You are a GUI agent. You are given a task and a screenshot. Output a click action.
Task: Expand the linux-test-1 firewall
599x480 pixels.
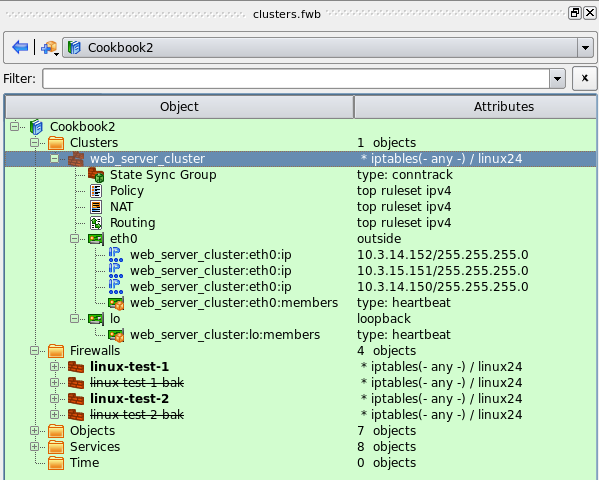[55, 366]
